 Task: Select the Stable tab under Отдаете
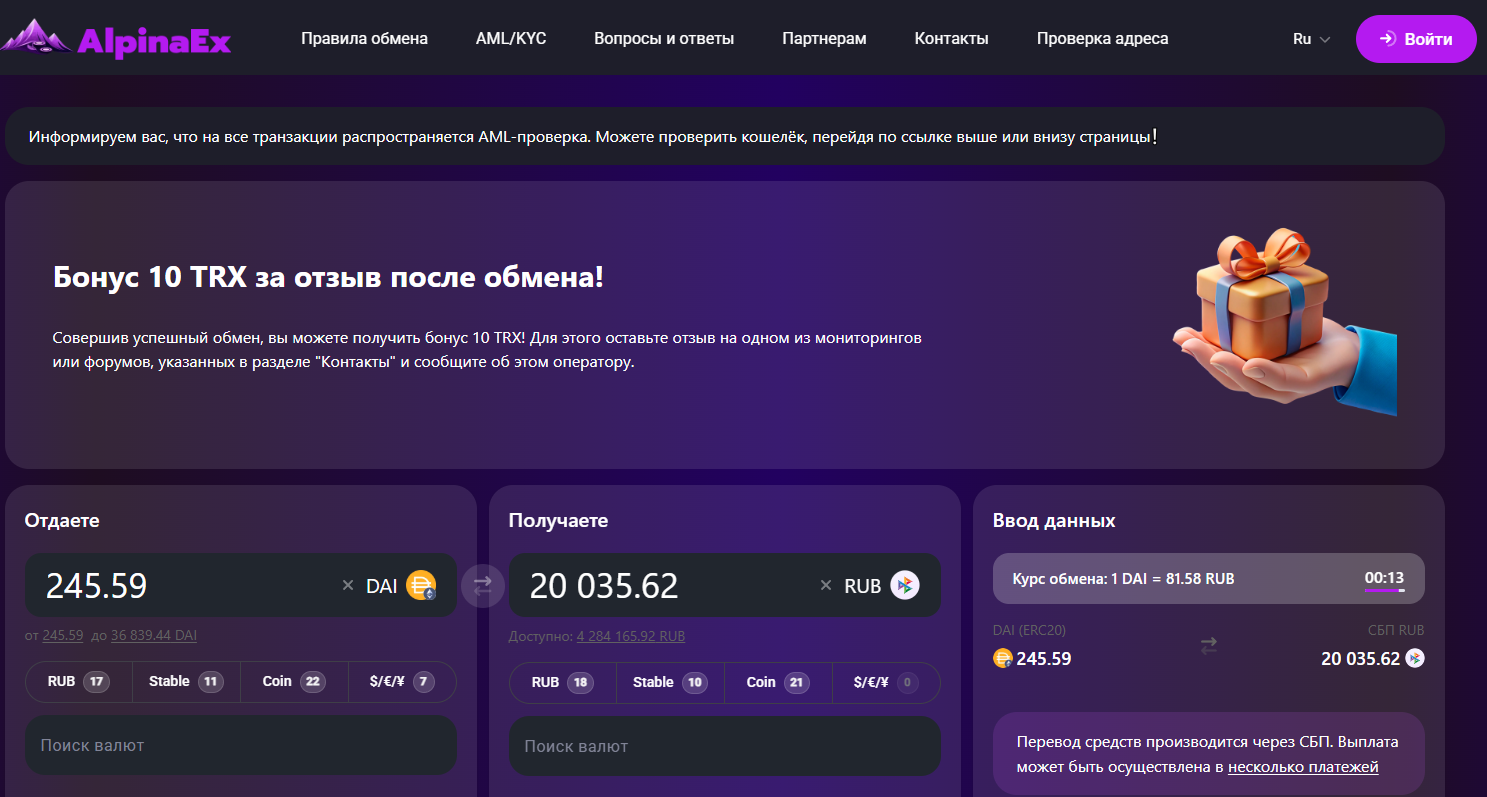point(185,682)
